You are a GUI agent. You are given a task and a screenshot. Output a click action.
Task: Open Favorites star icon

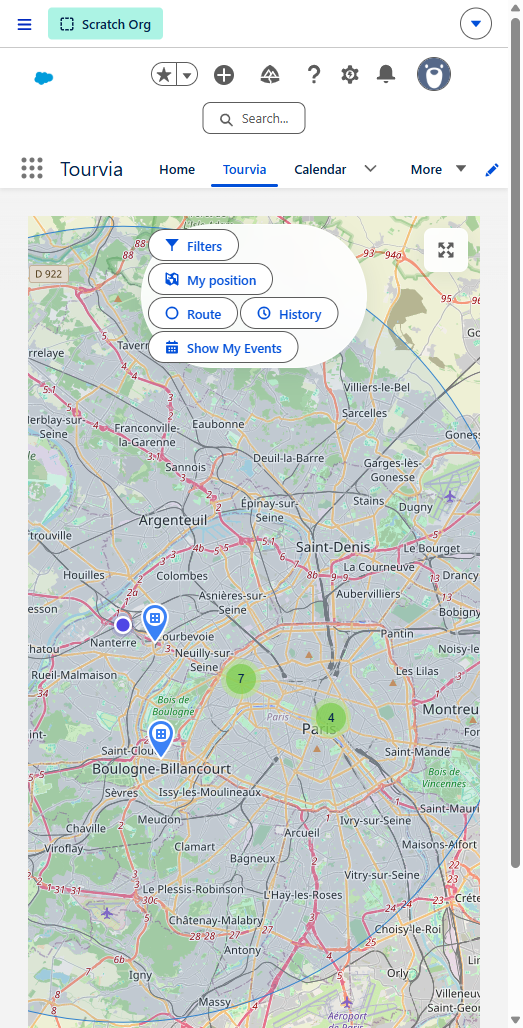point(165,75)
